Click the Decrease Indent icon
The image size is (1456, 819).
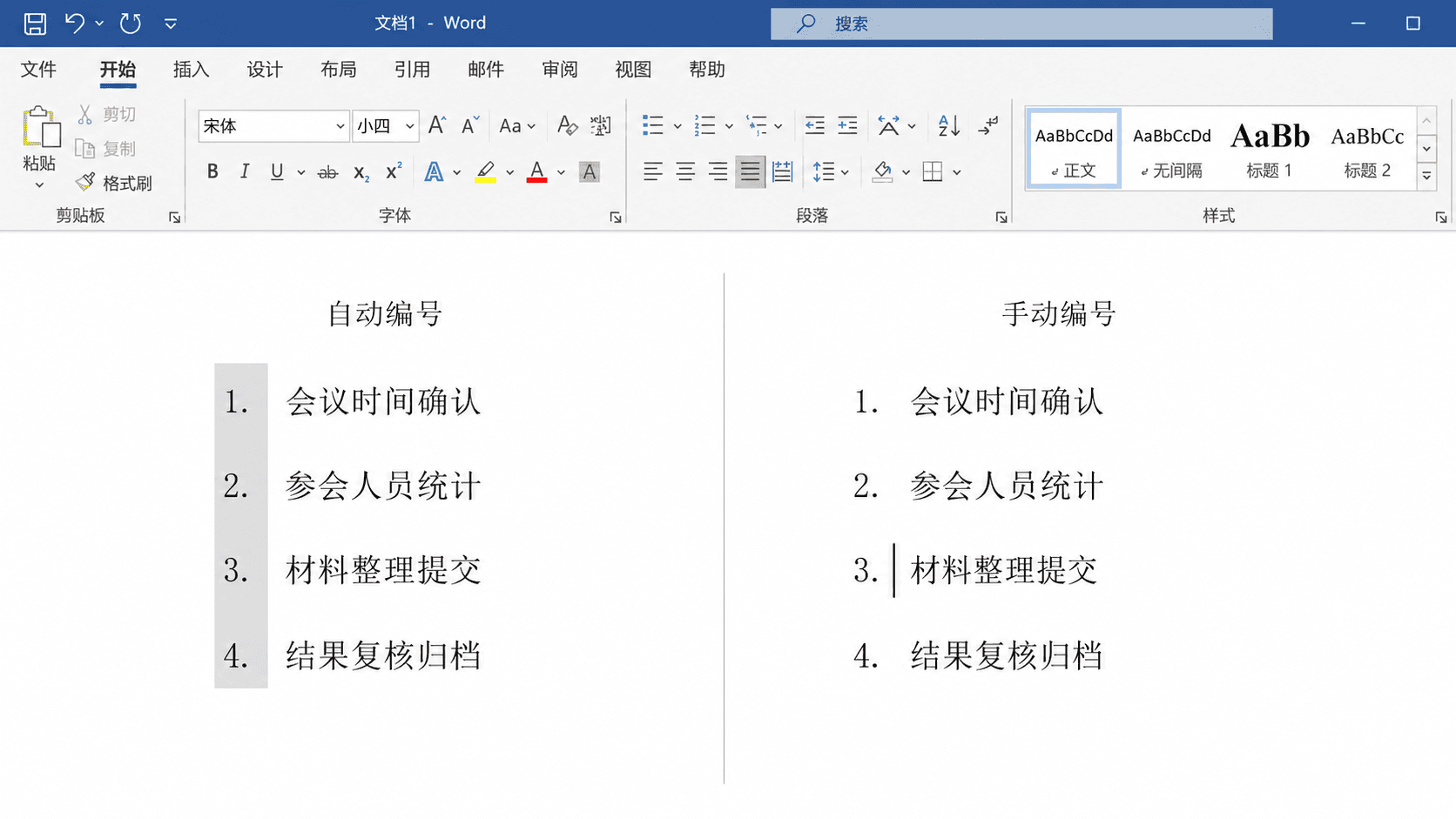pos(814,125)
